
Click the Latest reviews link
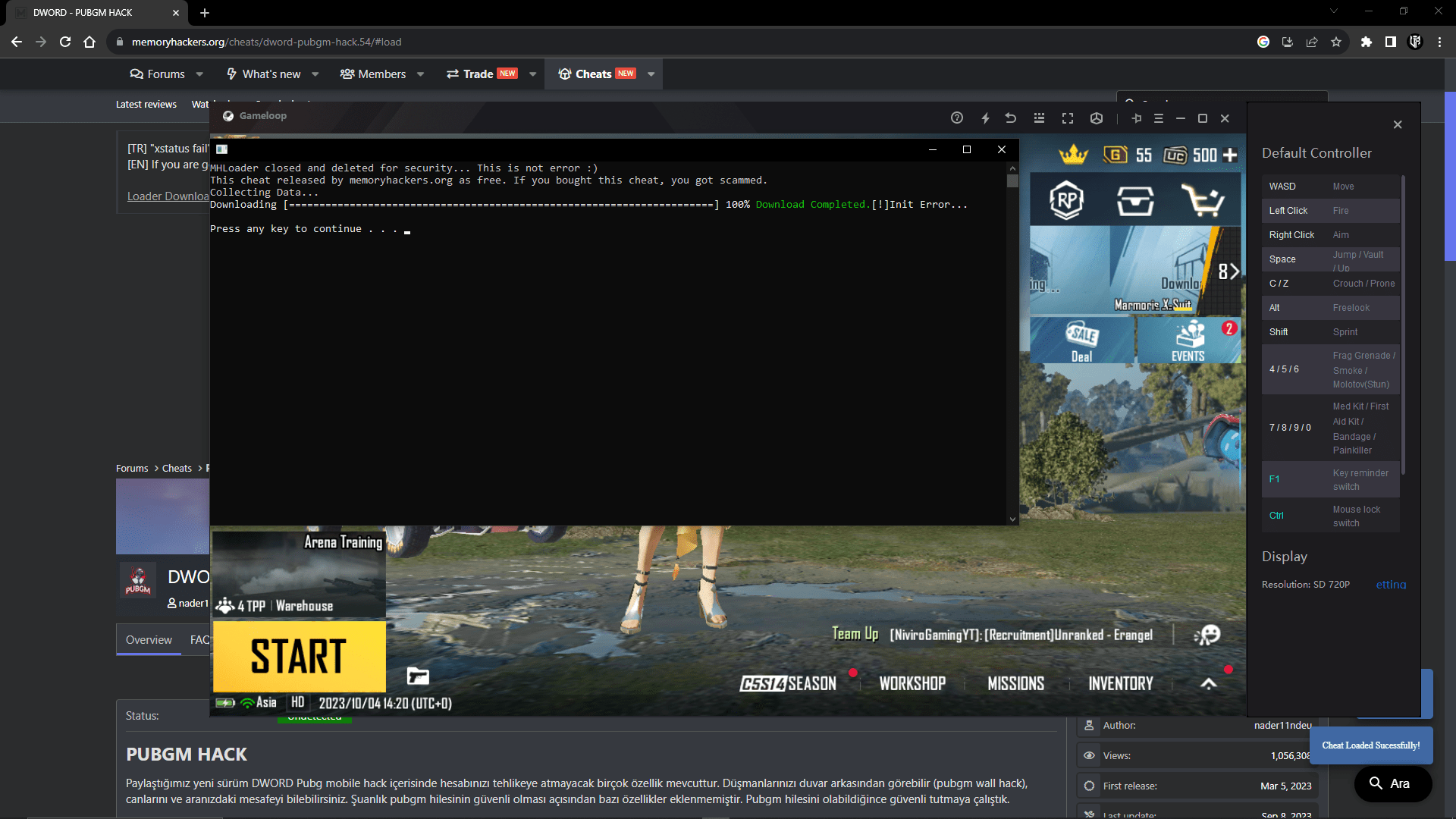146,105
